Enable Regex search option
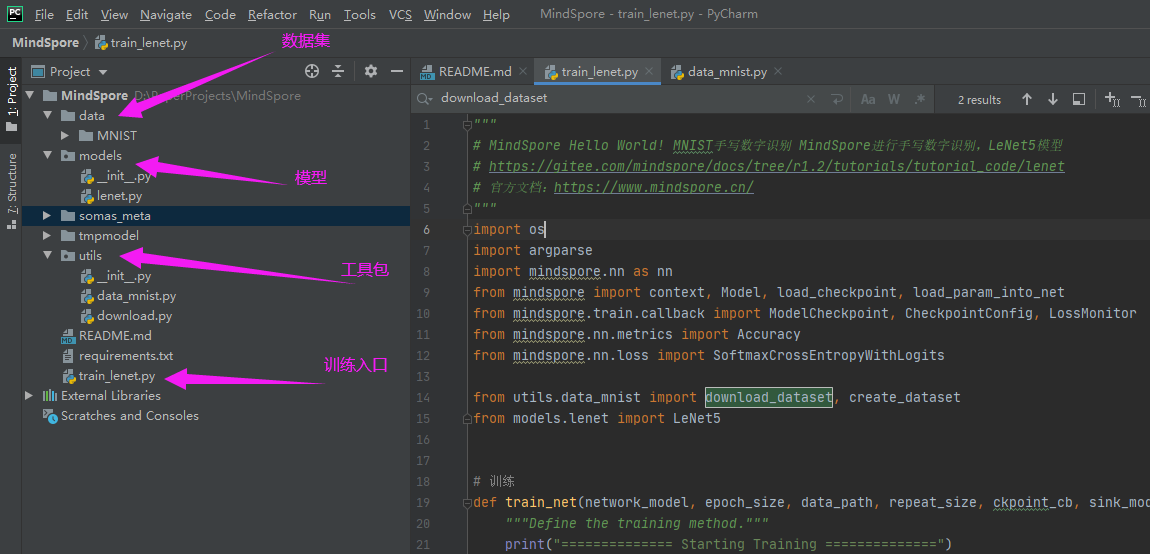Viewport: 1150px width, 554px height. click(x=920, y=99)
